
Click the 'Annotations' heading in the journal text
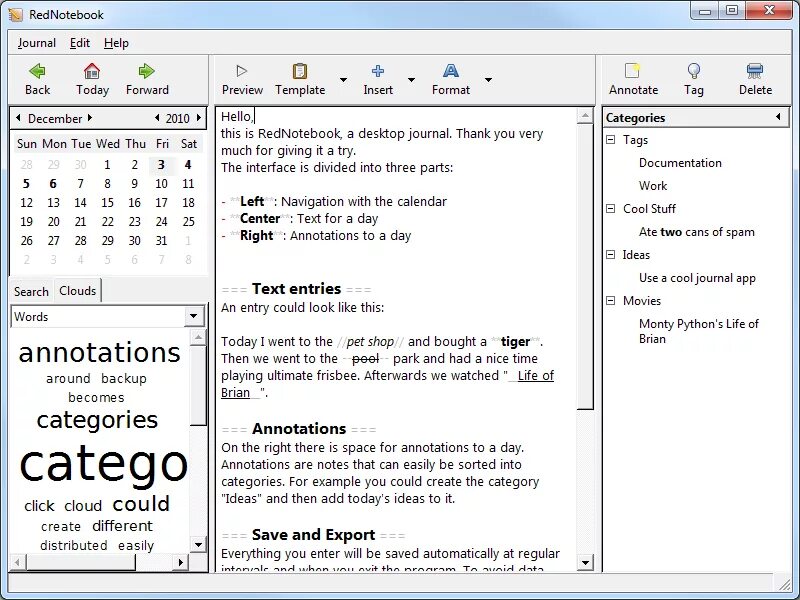coord(299,429)
